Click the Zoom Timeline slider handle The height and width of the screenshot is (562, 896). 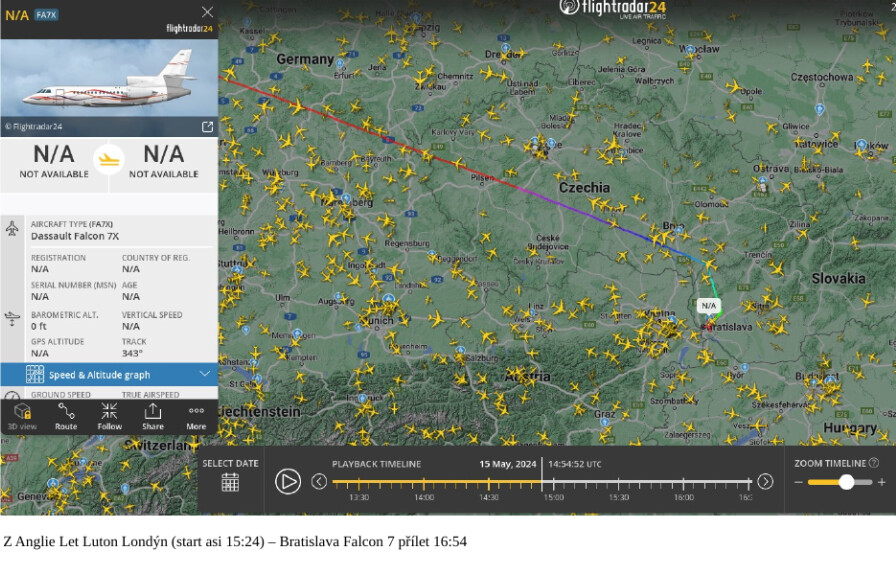pos(847,482)
